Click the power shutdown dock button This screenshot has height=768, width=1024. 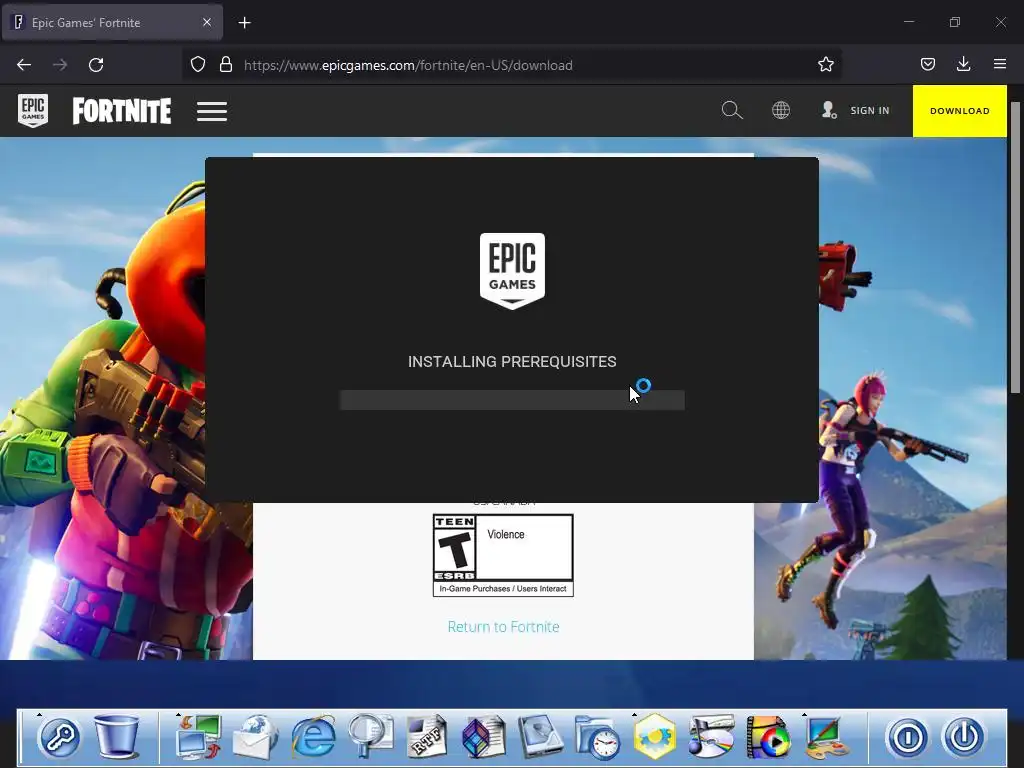964,737
